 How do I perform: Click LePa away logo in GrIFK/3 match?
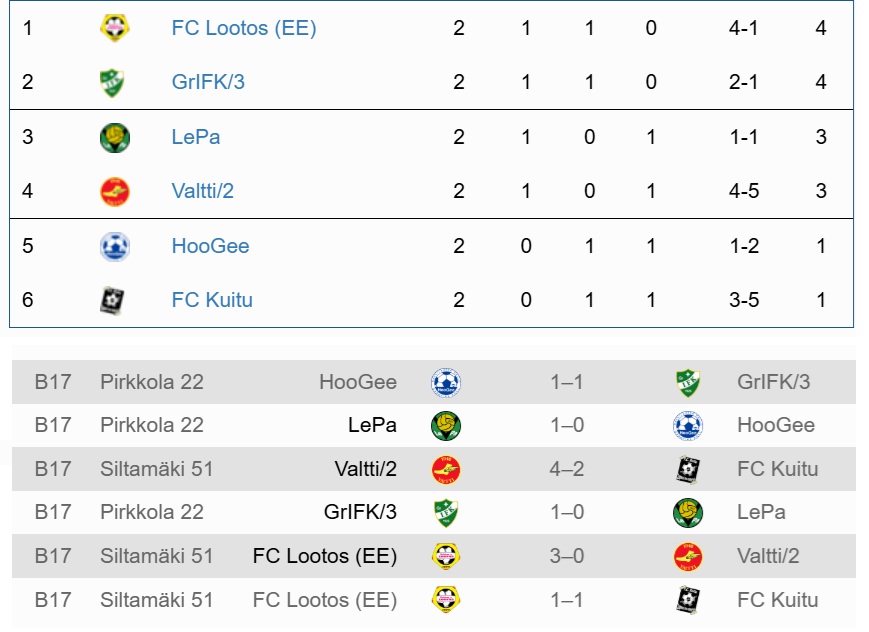(688, 512)
